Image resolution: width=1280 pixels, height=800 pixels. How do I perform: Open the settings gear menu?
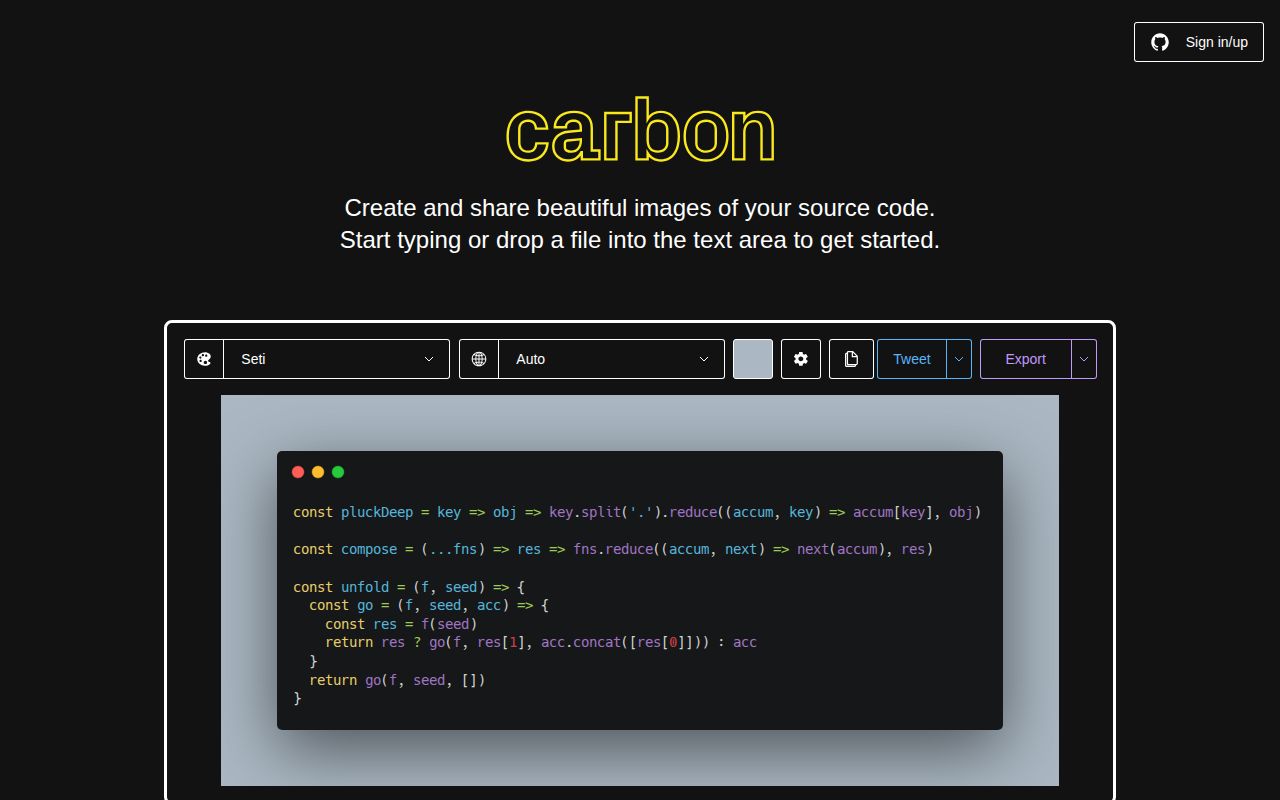[800, 358]
